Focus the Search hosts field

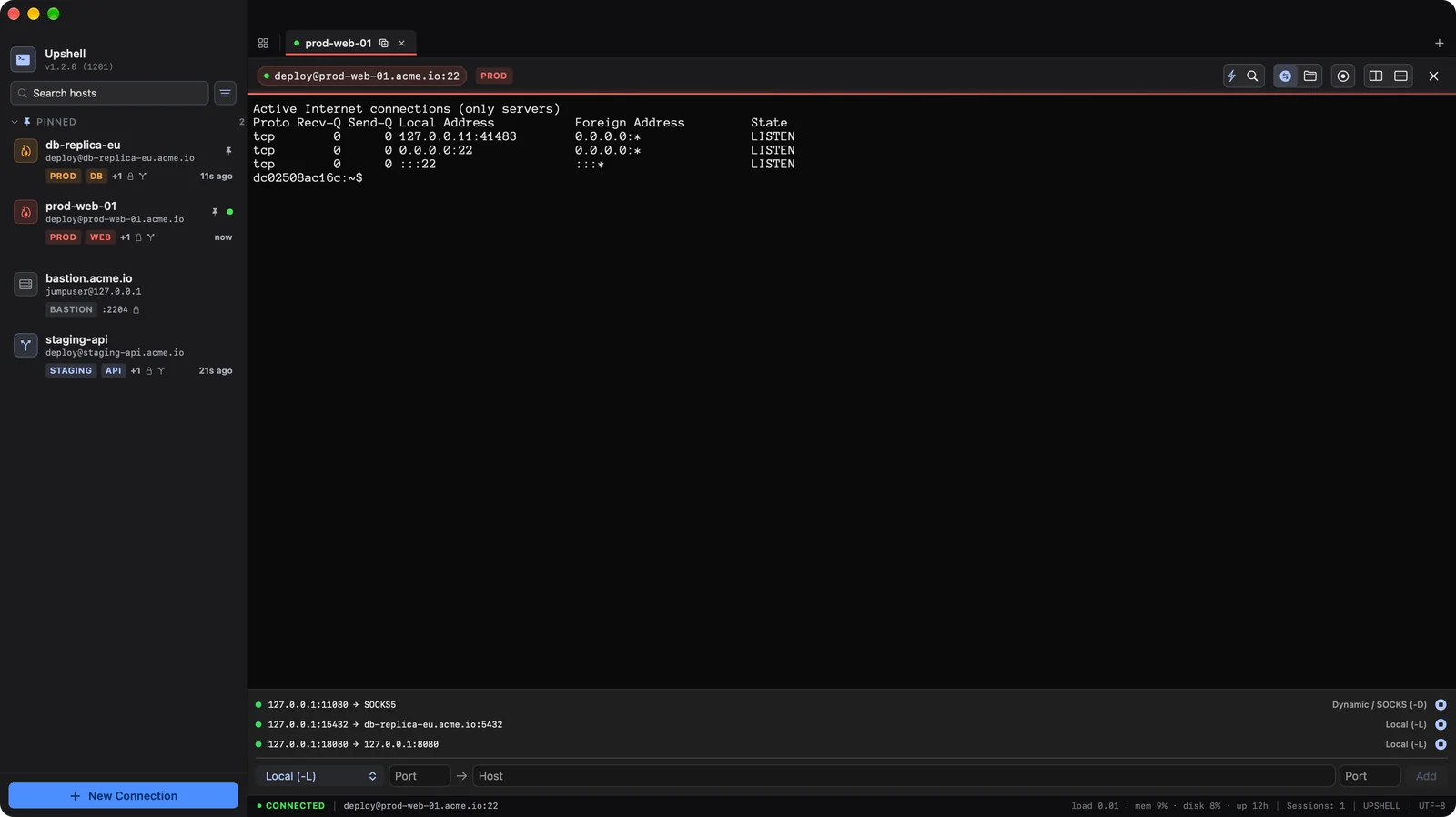(x=109, y=93)
